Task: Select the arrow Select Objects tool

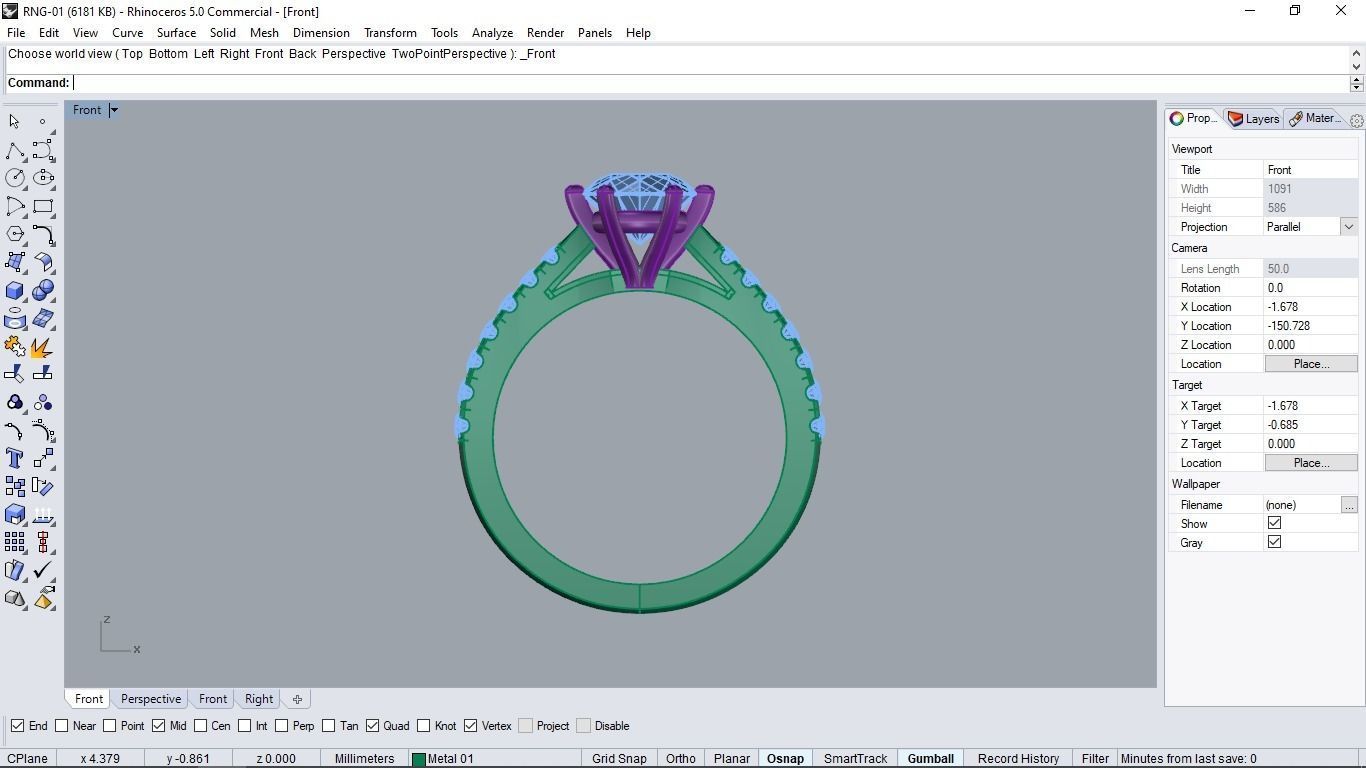Action: click(x=14, y=121)
